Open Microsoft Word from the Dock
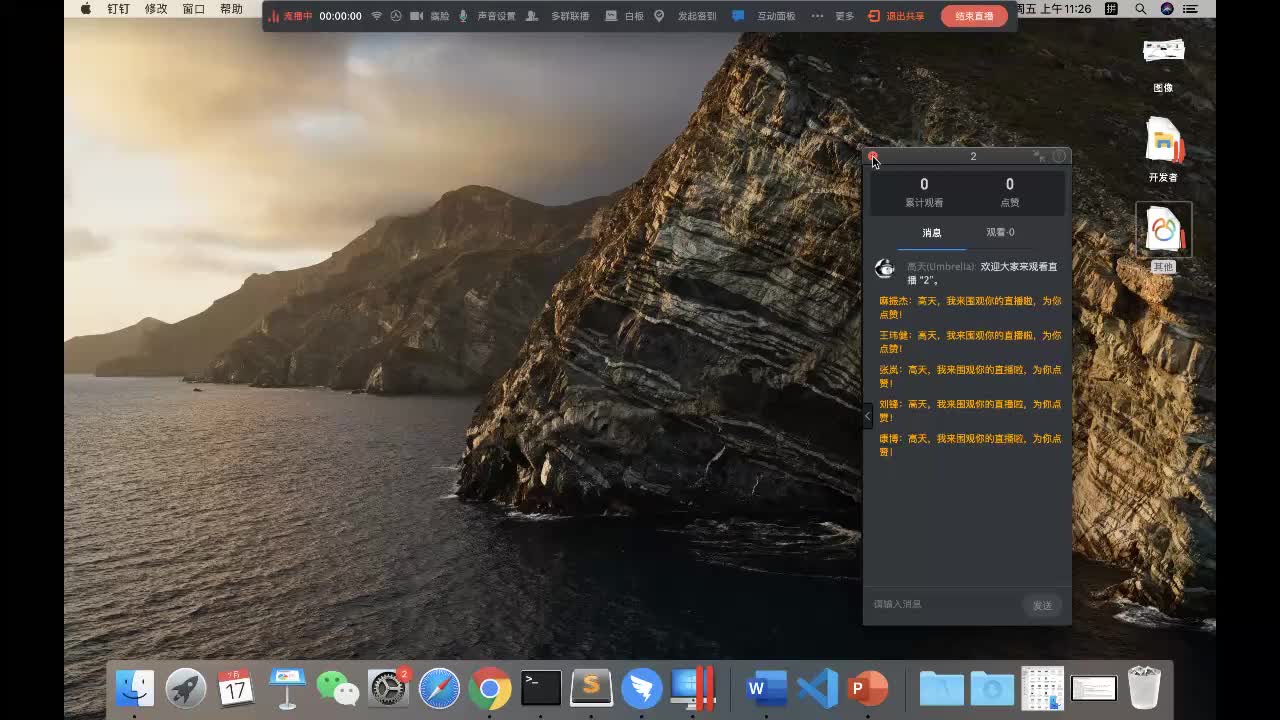This screenshot has height=720, width=1280. click(x=766, y=688)
